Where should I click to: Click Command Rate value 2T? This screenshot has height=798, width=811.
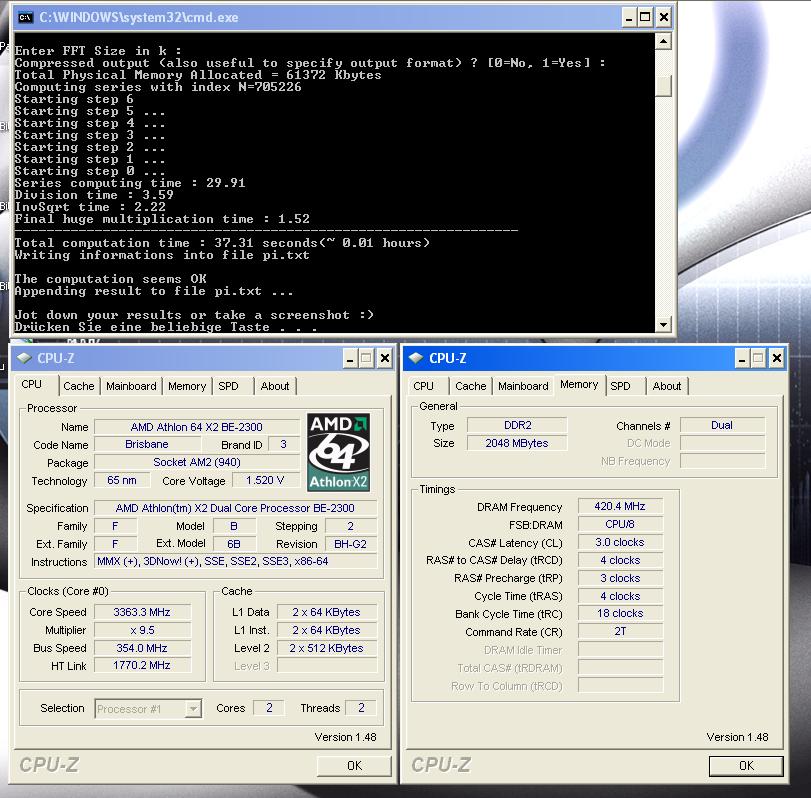coord(620,631)
